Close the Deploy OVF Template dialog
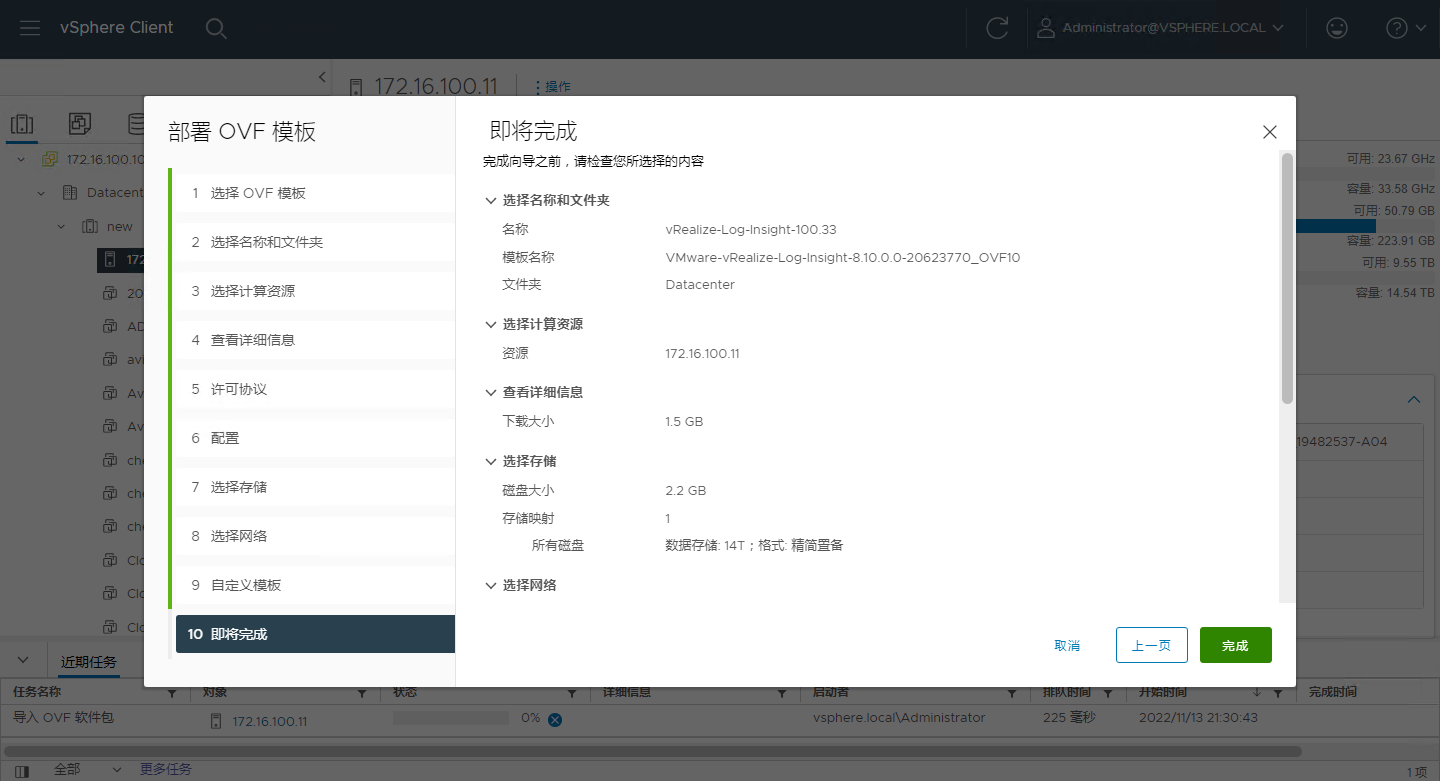This screenshot has width=1440, height=781. point(1269,132)
